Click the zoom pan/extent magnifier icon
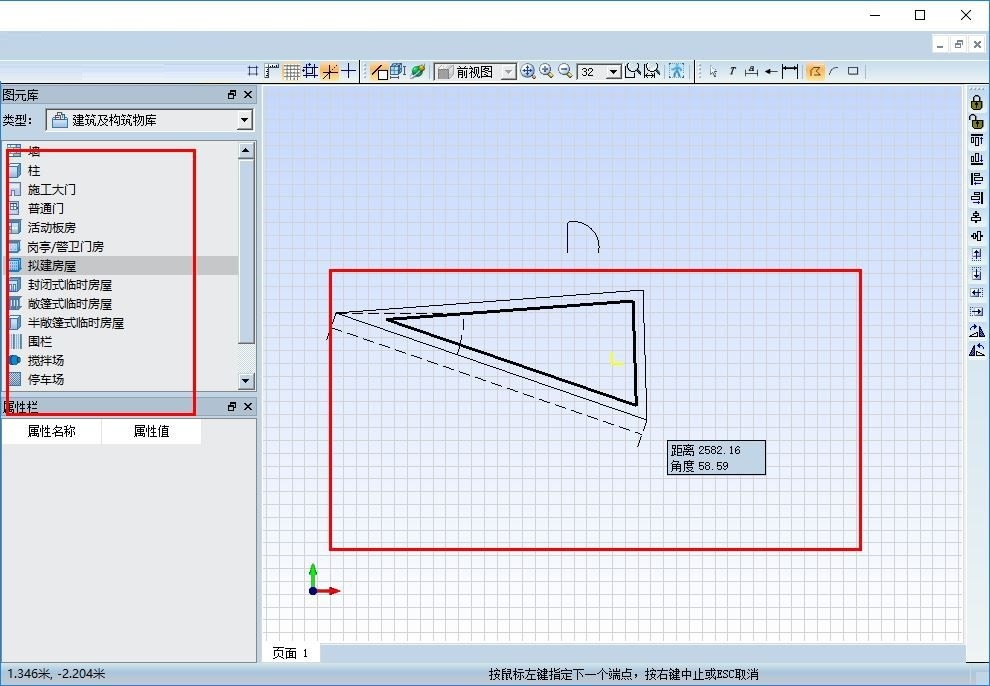 (x=528, y=71)
